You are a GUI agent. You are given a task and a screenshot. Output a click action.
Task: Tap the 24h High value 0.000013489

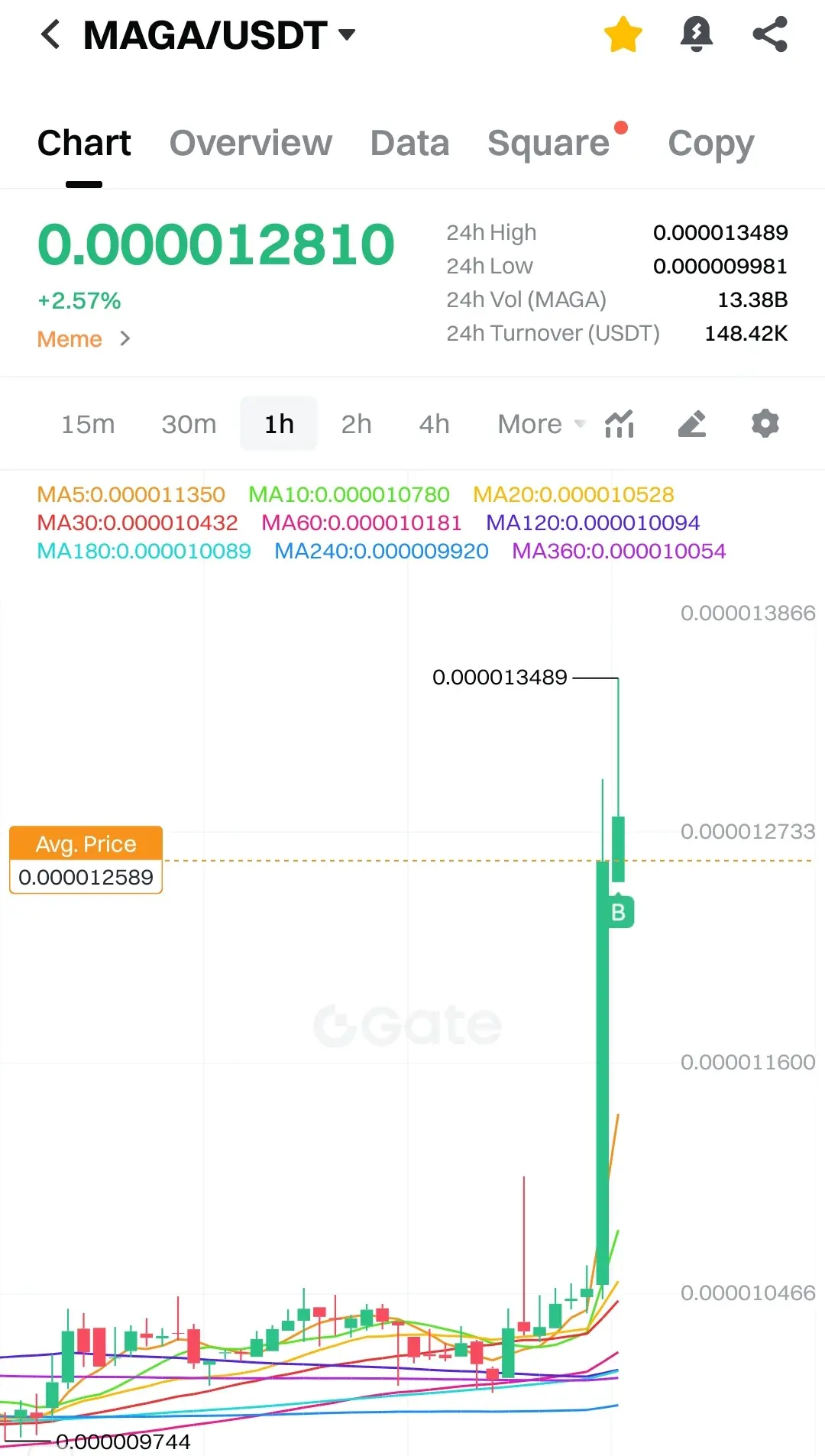tap(720, 232)
